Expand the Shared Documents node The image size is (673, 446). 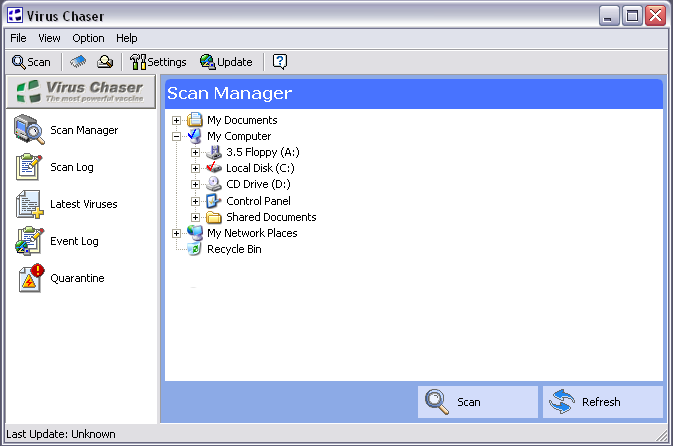(195, 217)
